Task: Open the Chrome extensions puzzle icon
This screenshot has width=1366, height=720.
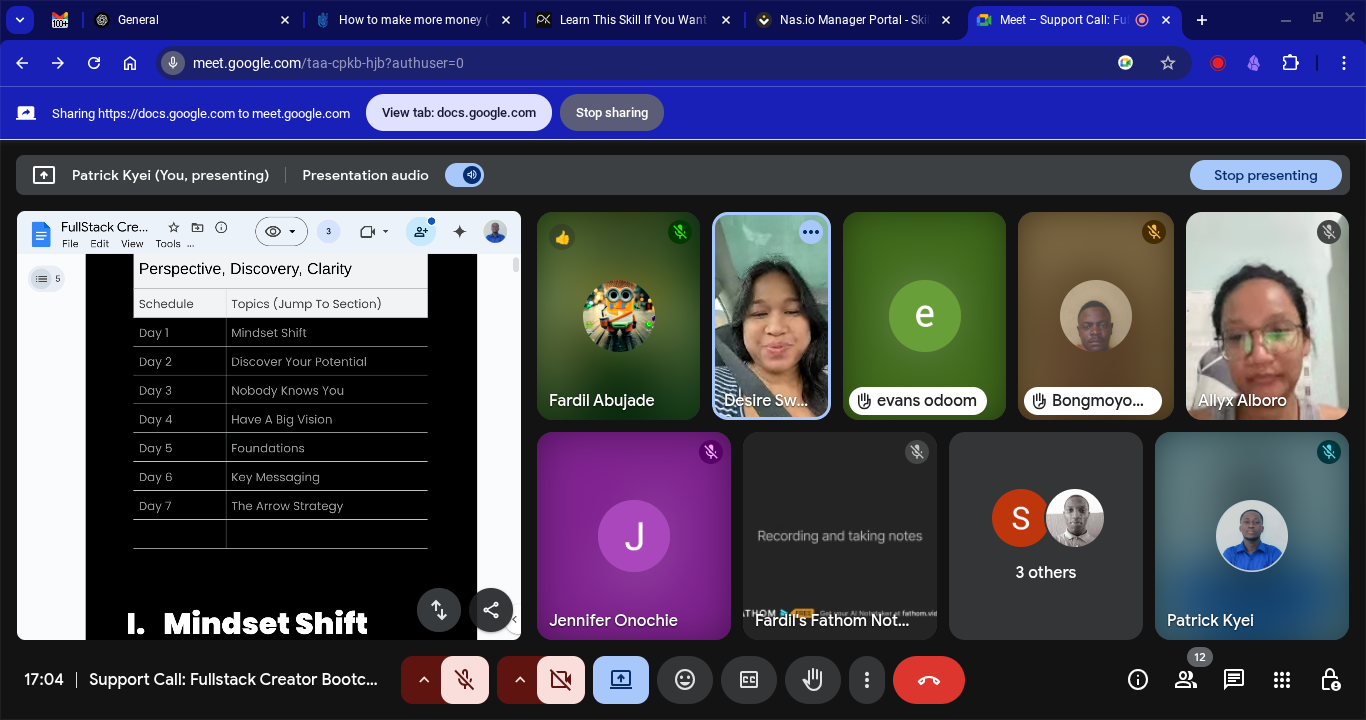Action: 1291,63
